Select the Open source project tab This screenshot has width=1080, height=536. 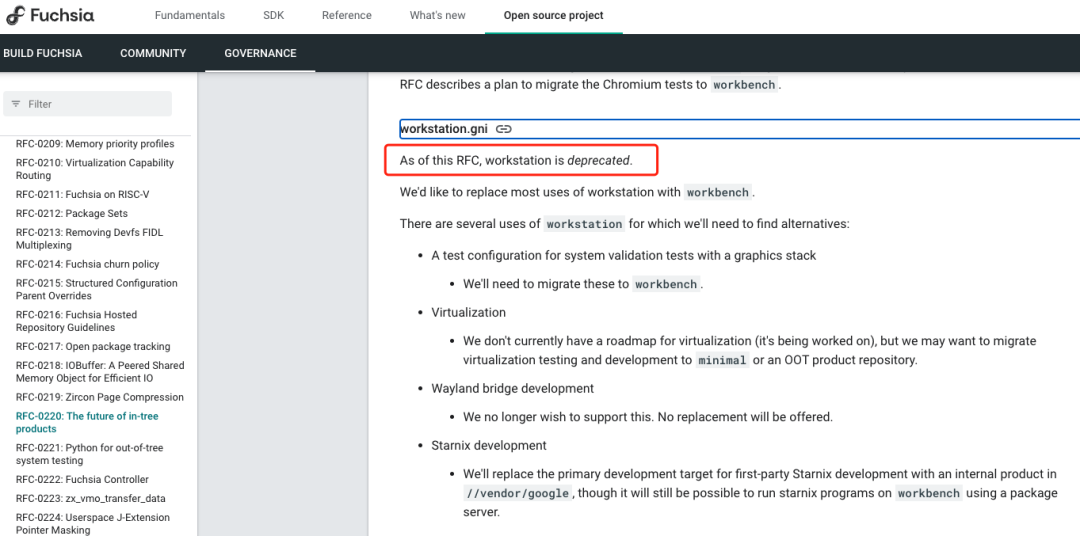tap(553, 15)
